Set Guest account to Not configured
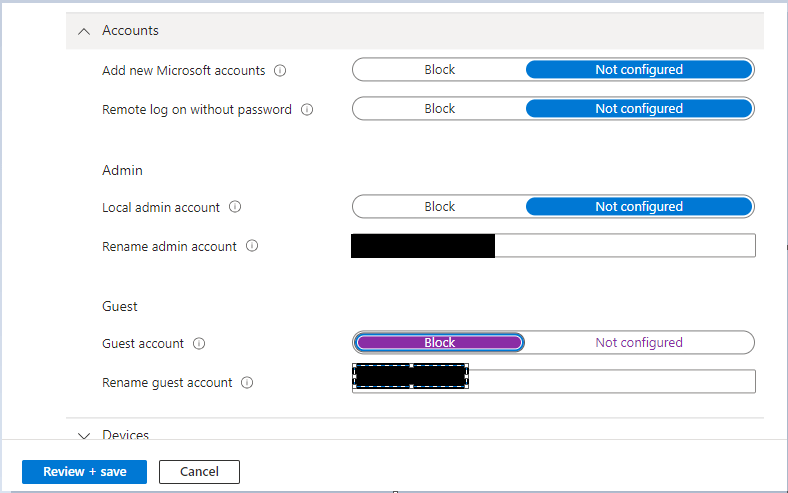Viewport: 788px width, 493px height. point(638,343)
